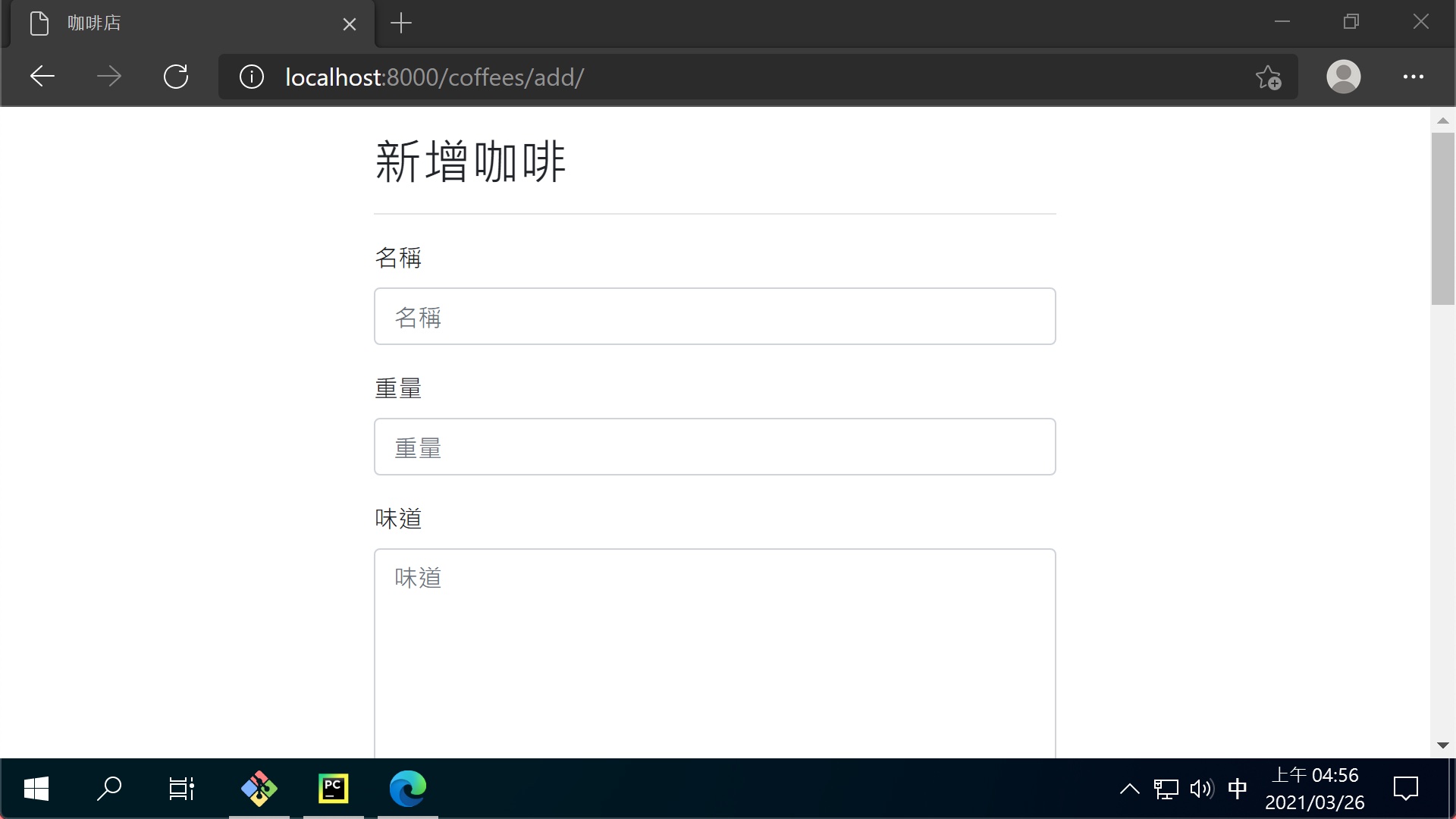This screenshot has height=819, width=1456.
Task: Restore down the browser window
Action: tap(1351, 22)
